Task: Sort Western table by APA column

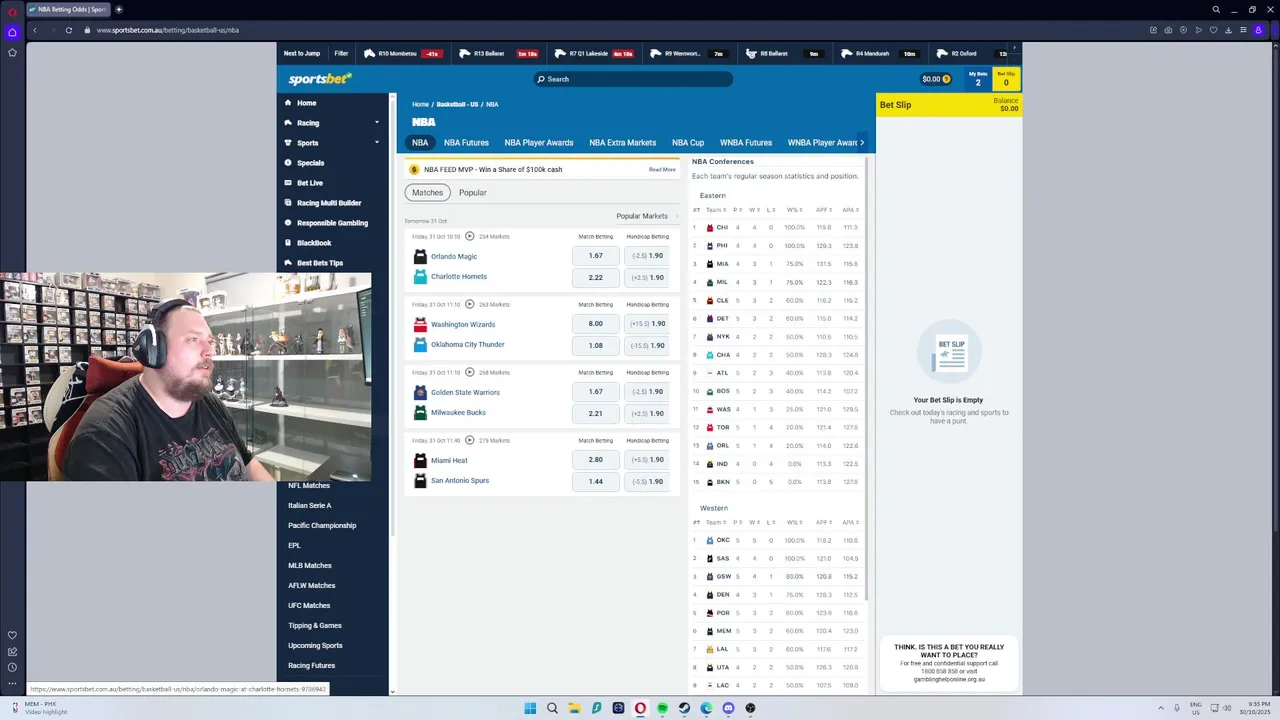Action: tap(851, 522)
